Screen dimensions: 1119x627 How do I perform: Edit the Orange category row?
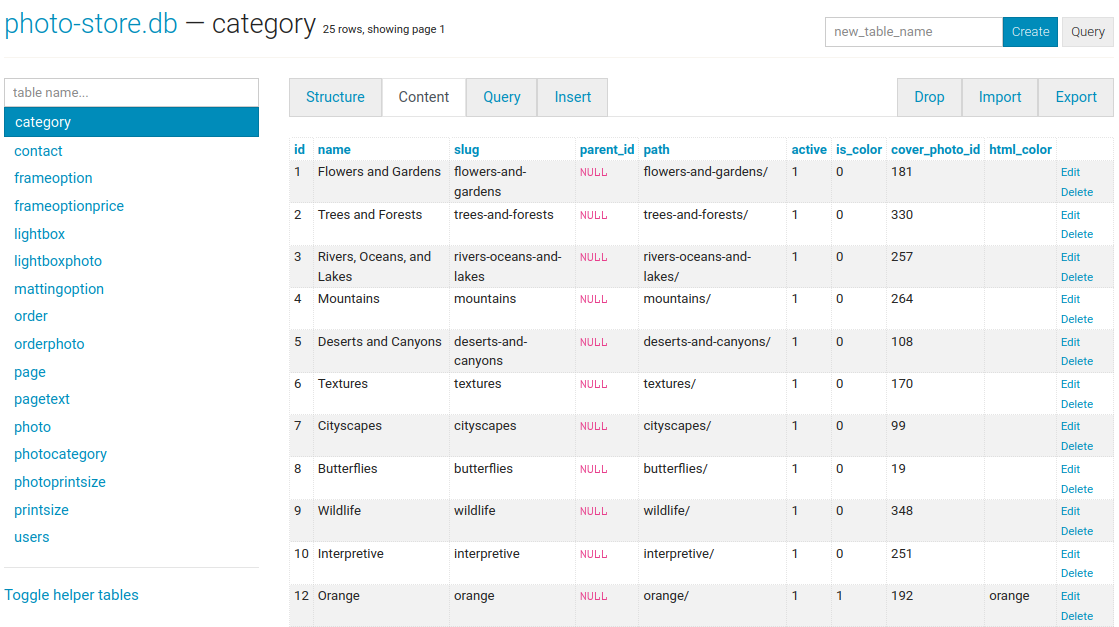point(1070,596)
